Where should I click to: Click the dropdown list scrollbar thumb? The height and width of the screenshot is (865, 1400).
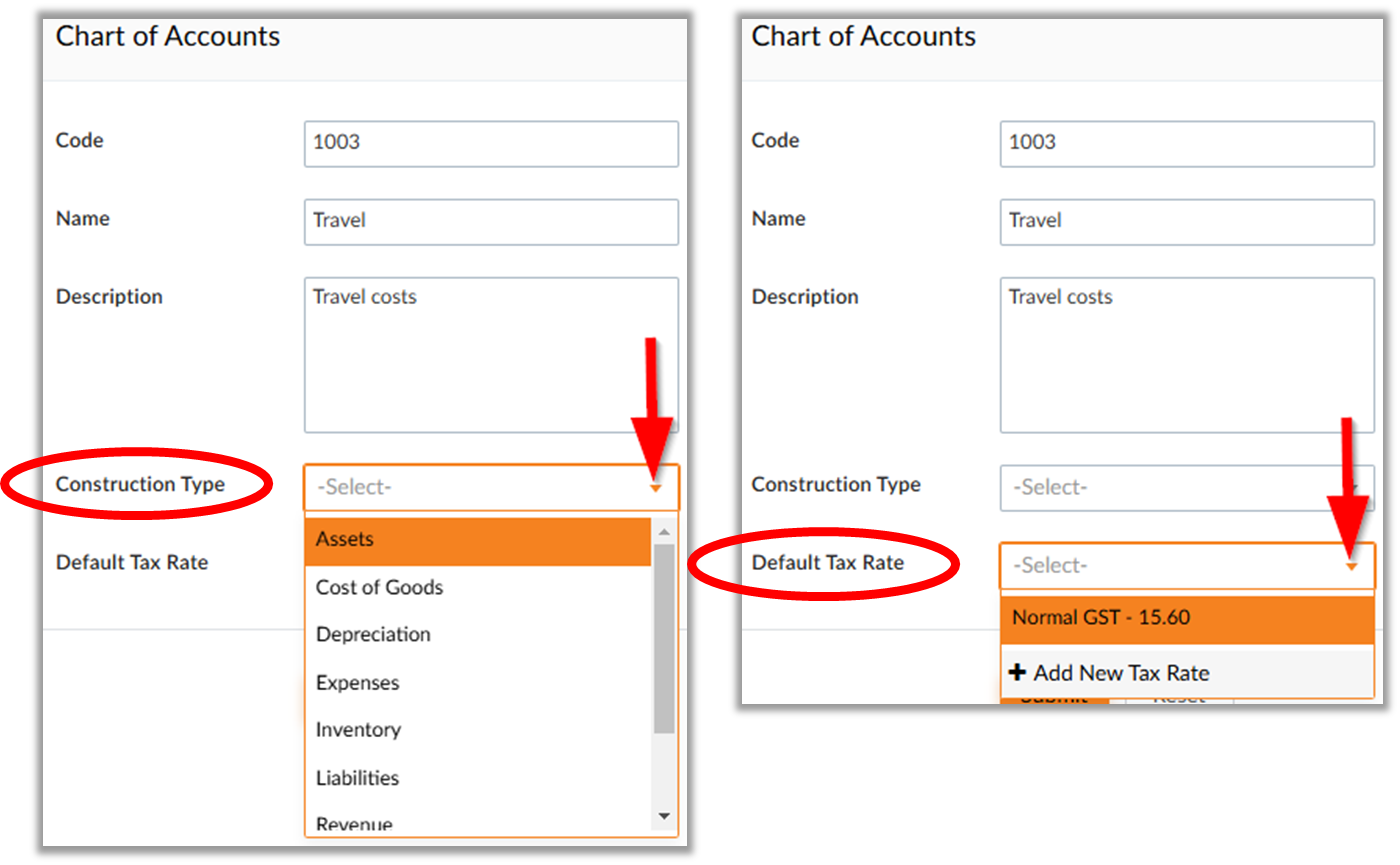click(664, 640)
